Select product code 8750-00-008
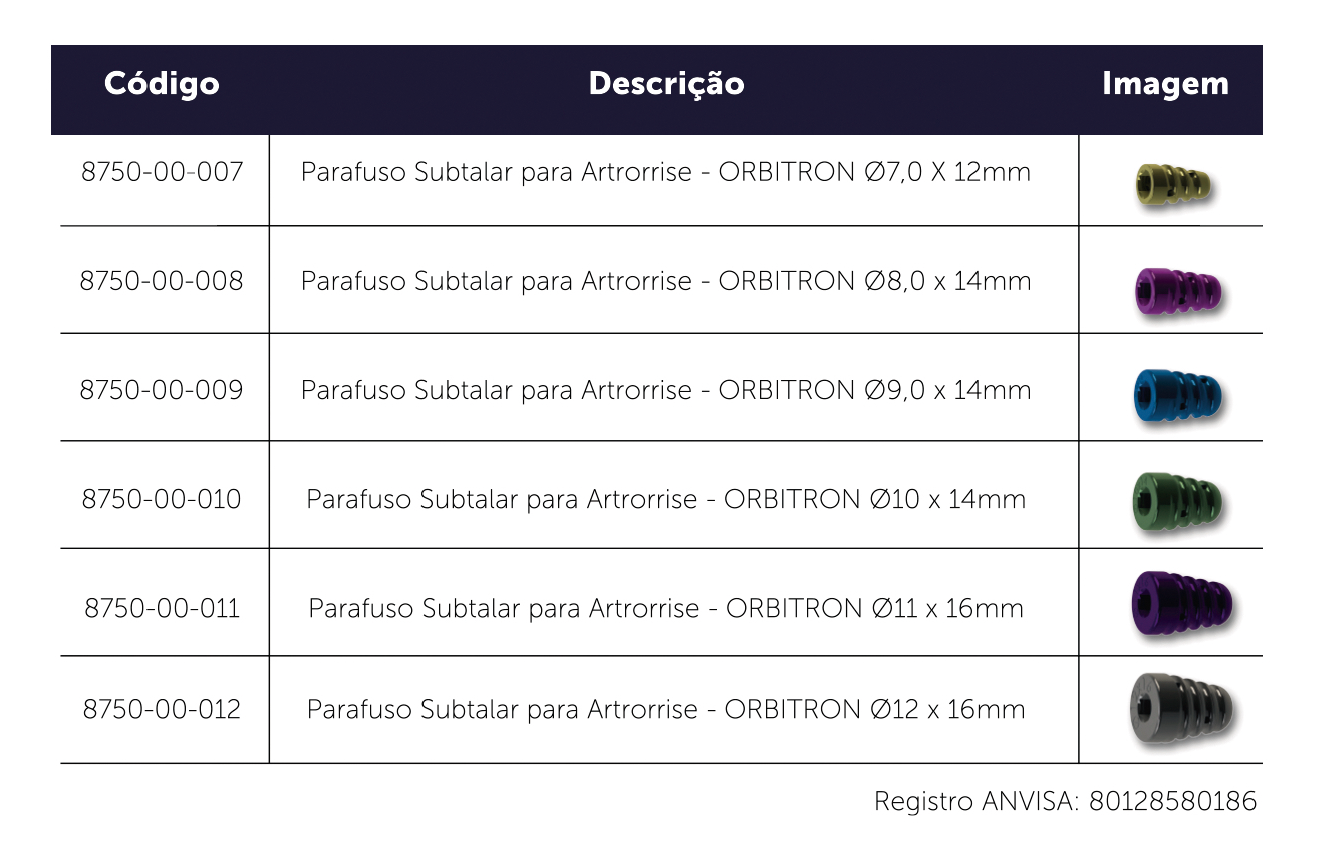 click(161, 281)
